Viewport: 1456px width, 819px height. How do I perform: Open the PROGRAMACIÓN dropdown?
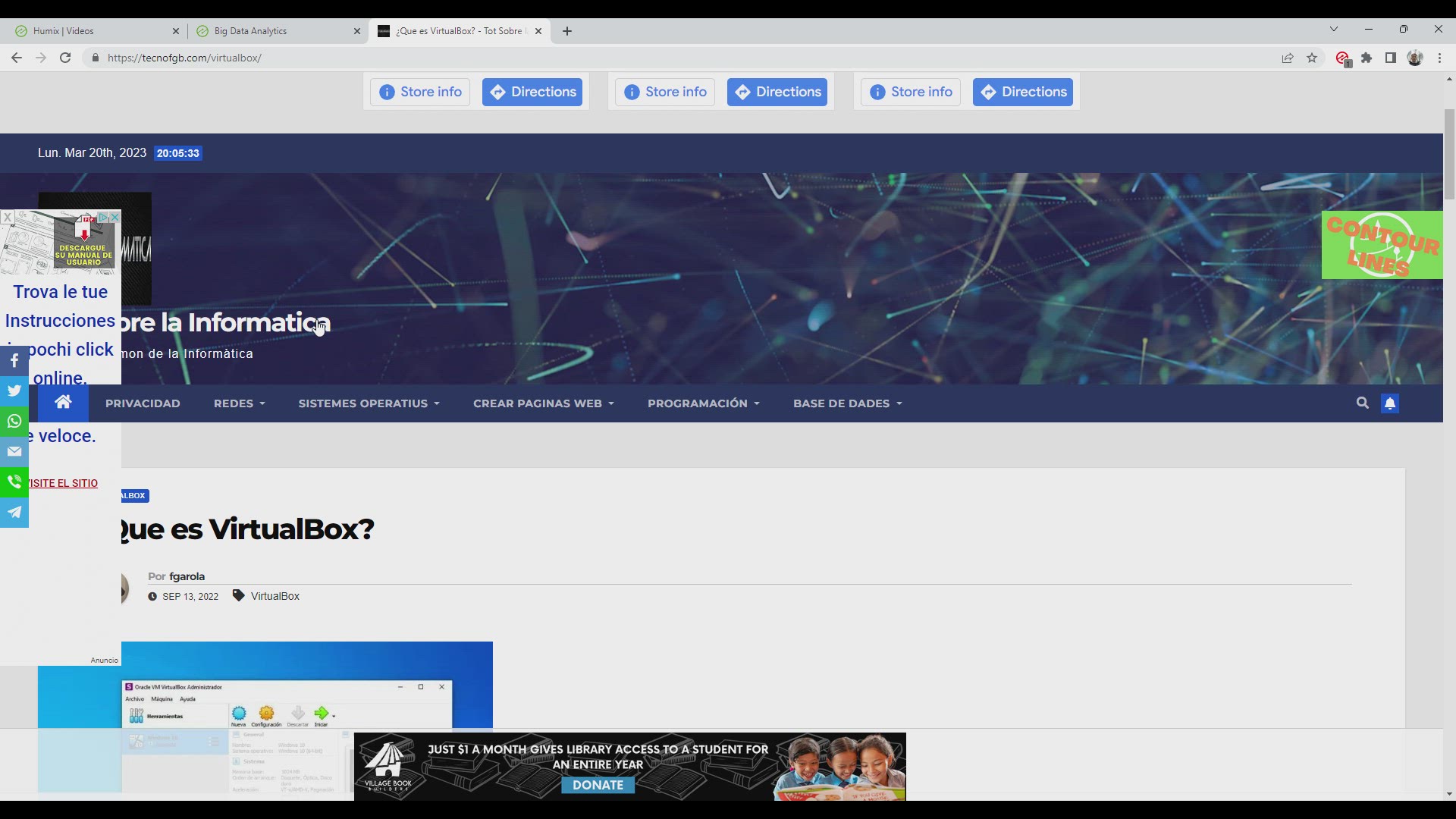point(703,403)
